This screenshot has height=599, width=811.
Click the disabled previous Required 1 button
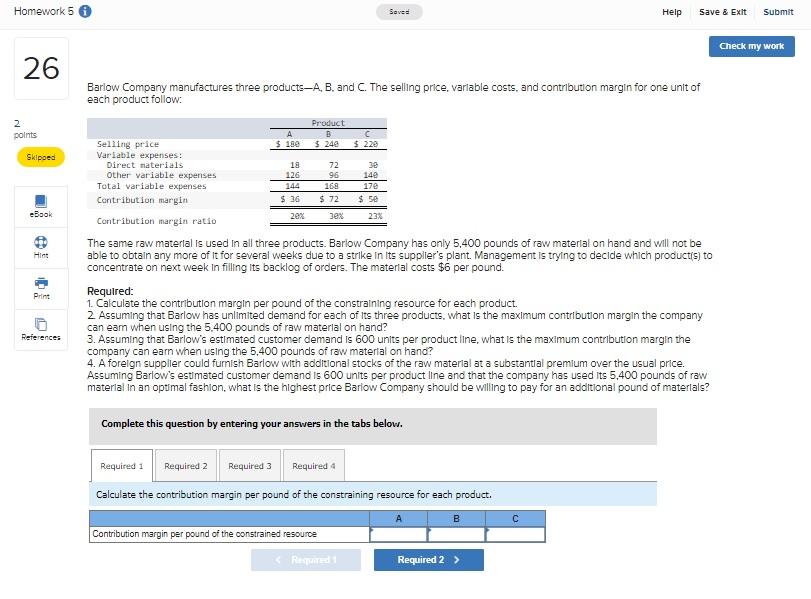306,560
